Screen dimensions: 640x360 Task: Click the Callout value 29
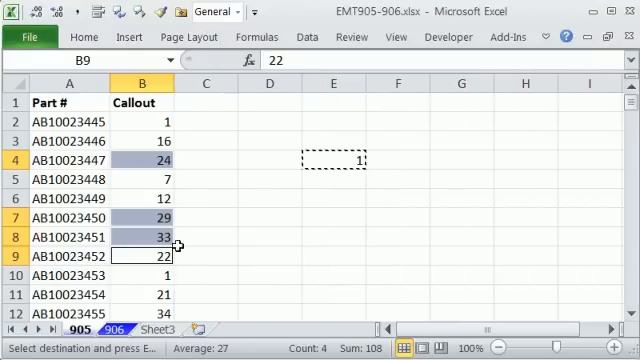click(142, 218)
